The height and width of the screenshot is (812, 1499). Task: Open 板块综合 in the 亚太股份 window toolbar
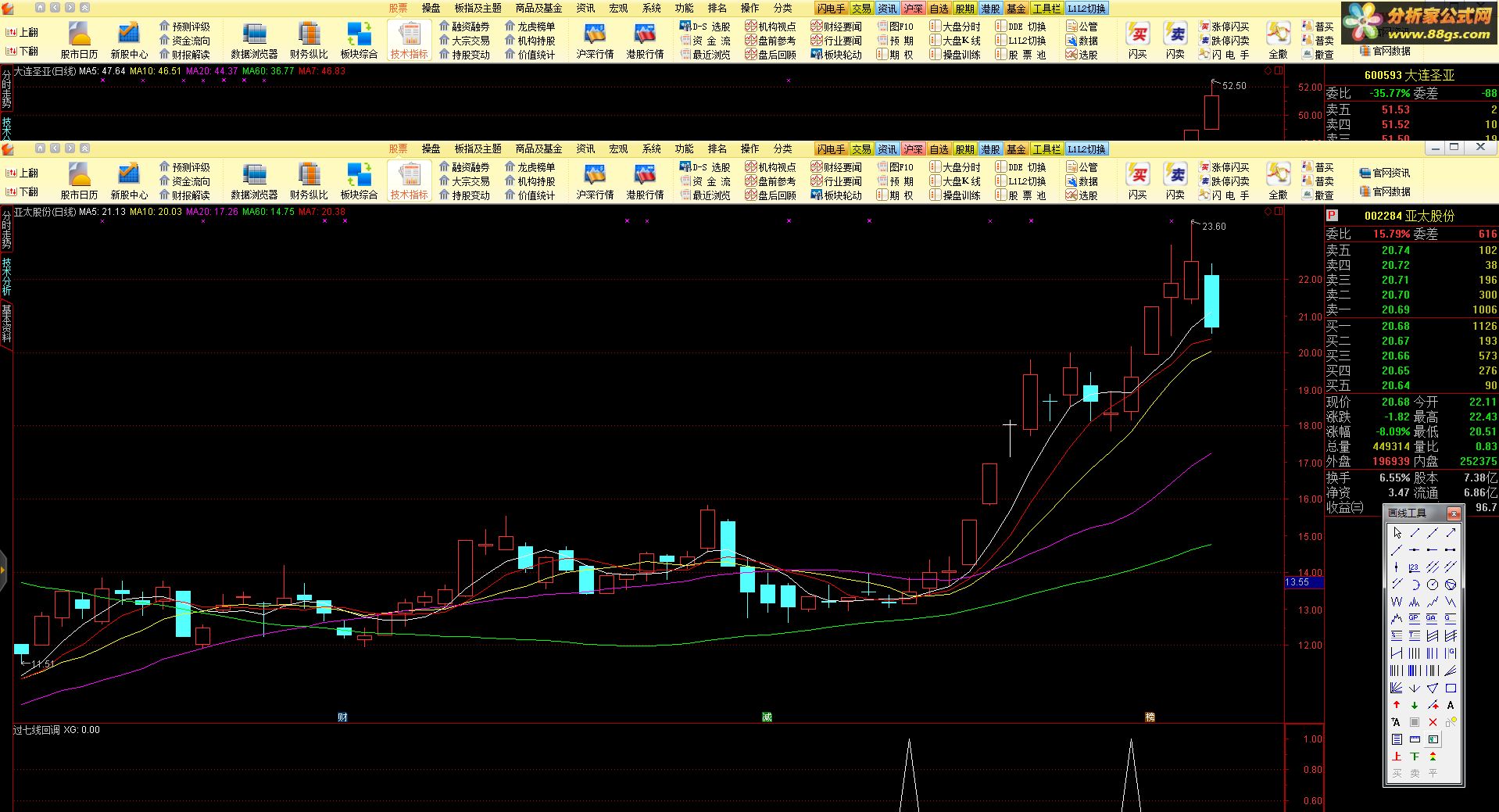[x=359, y=181]
